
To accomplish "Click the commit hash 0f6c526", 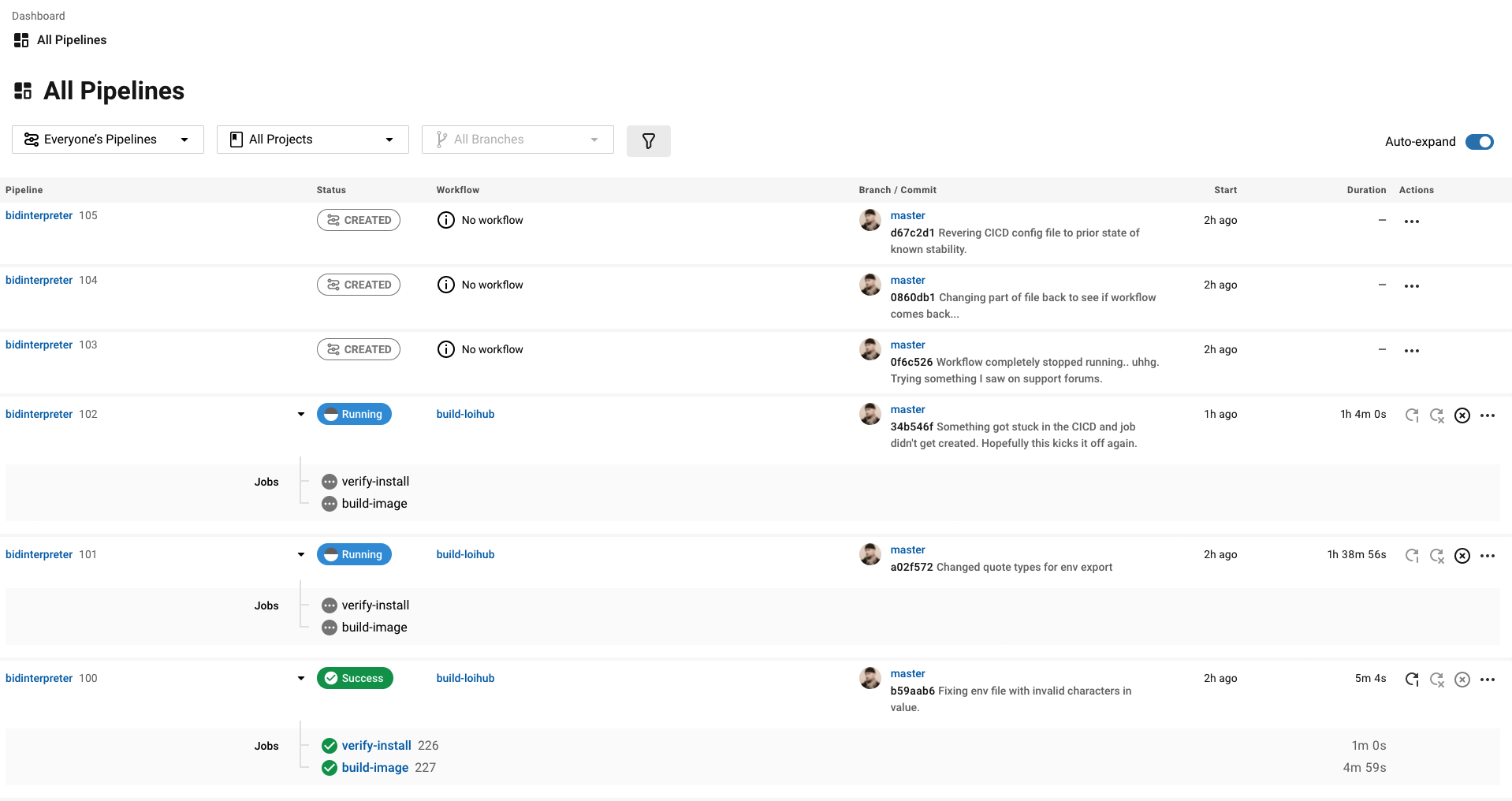I will click(911, 362).
